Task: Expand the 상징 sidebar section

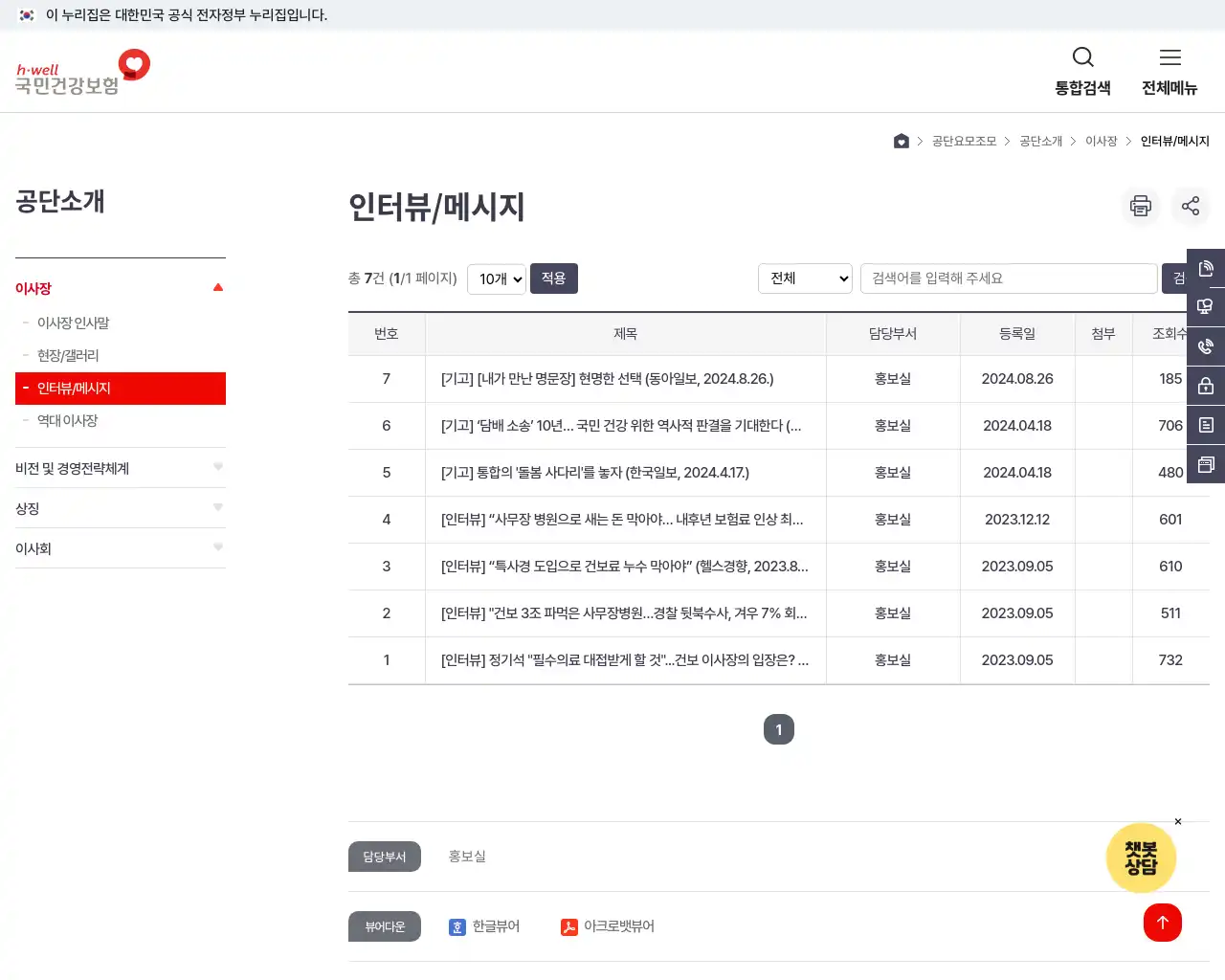Action: click(x=121, y=508)
